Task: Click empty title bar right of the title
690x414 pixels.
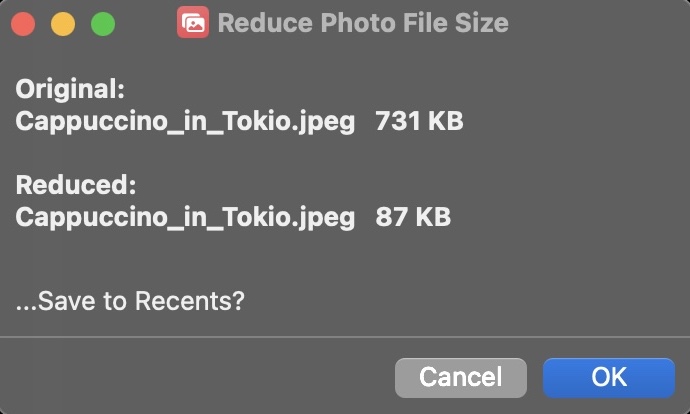Action: point(600,22)
